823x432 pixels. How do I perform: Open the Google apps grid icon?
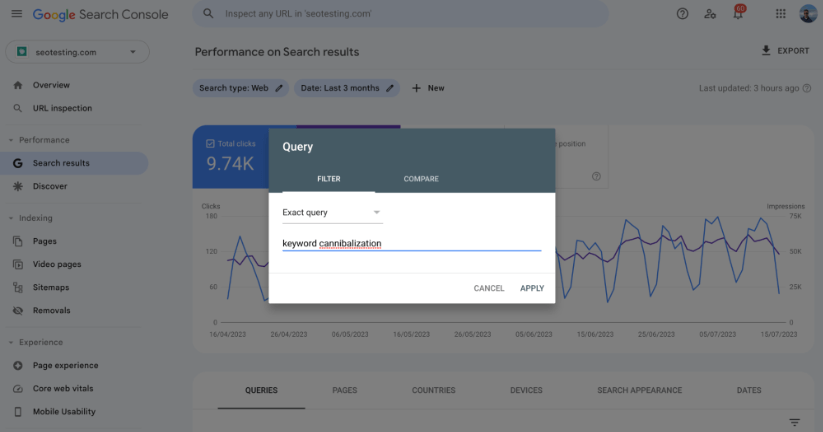781,14
